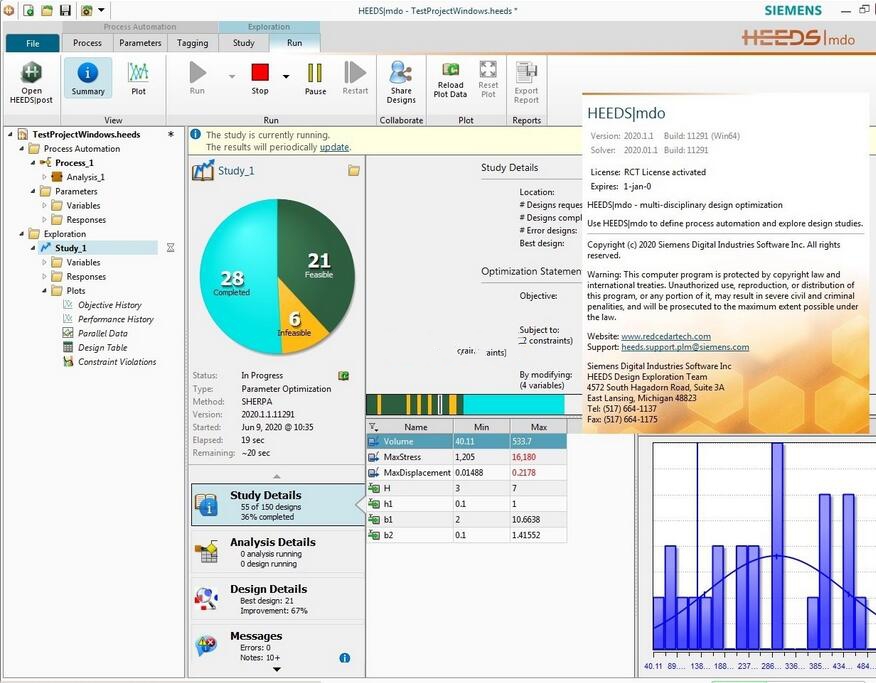Select the MaxStress row
The image size is (876, 683).
(466, 457)
